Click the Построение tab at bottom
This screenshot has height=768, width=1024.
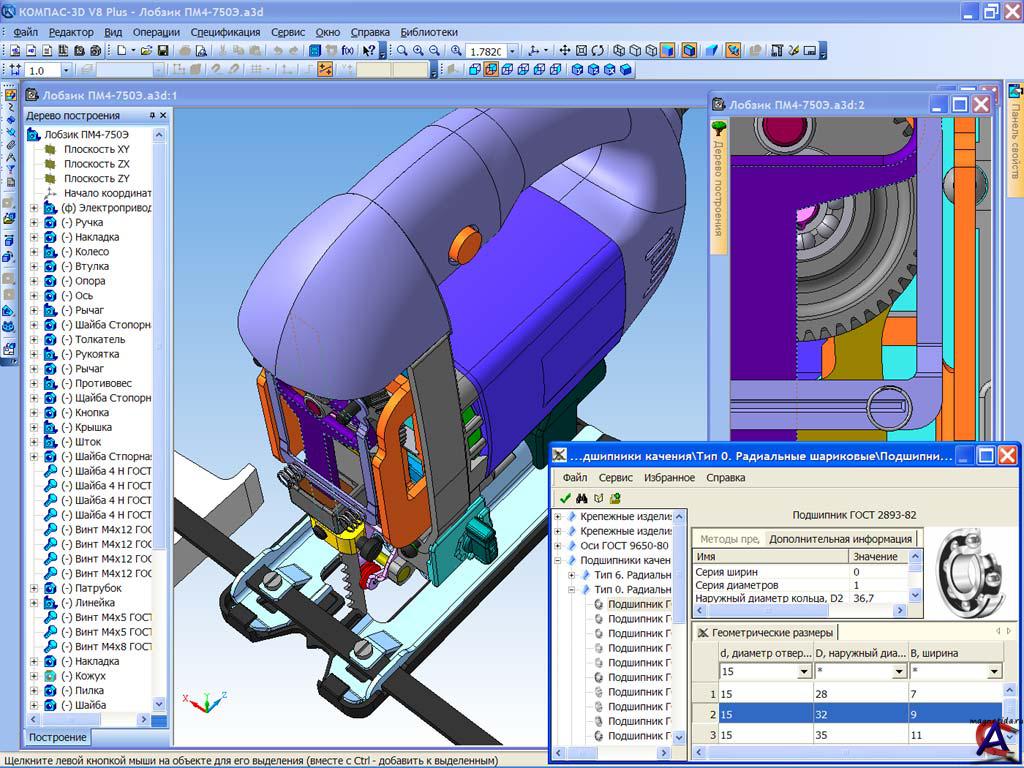tap(56, 738)
